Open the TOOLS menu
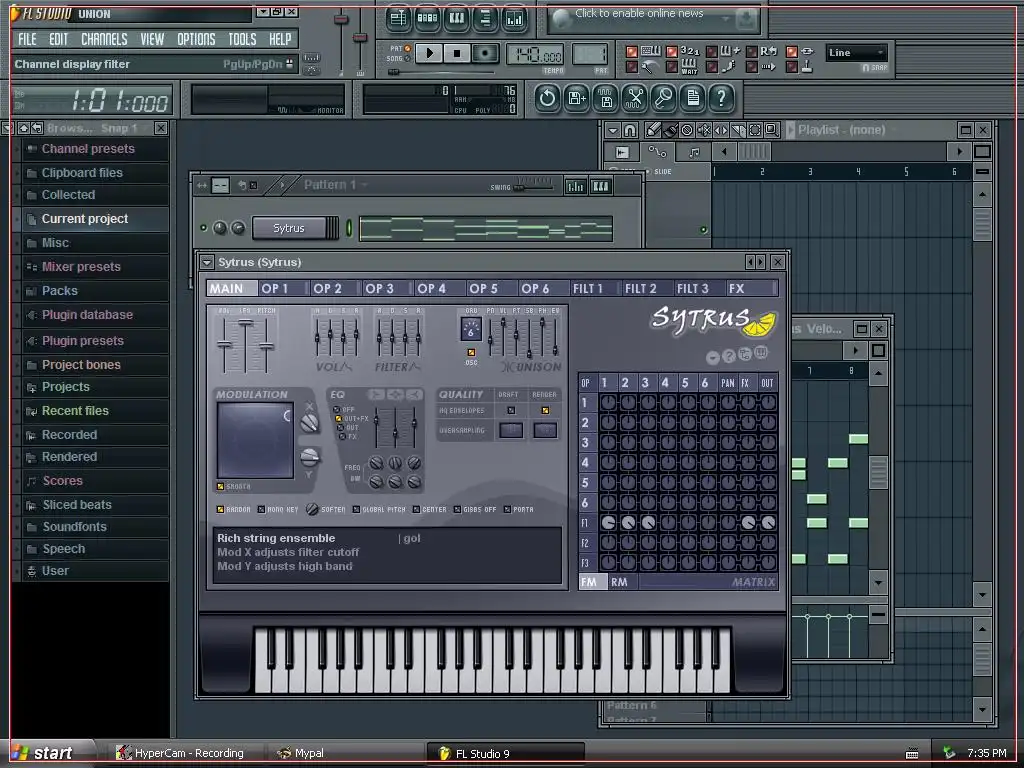The height and width of the screenshot is (768, 1024). click(x=242, y=39)
